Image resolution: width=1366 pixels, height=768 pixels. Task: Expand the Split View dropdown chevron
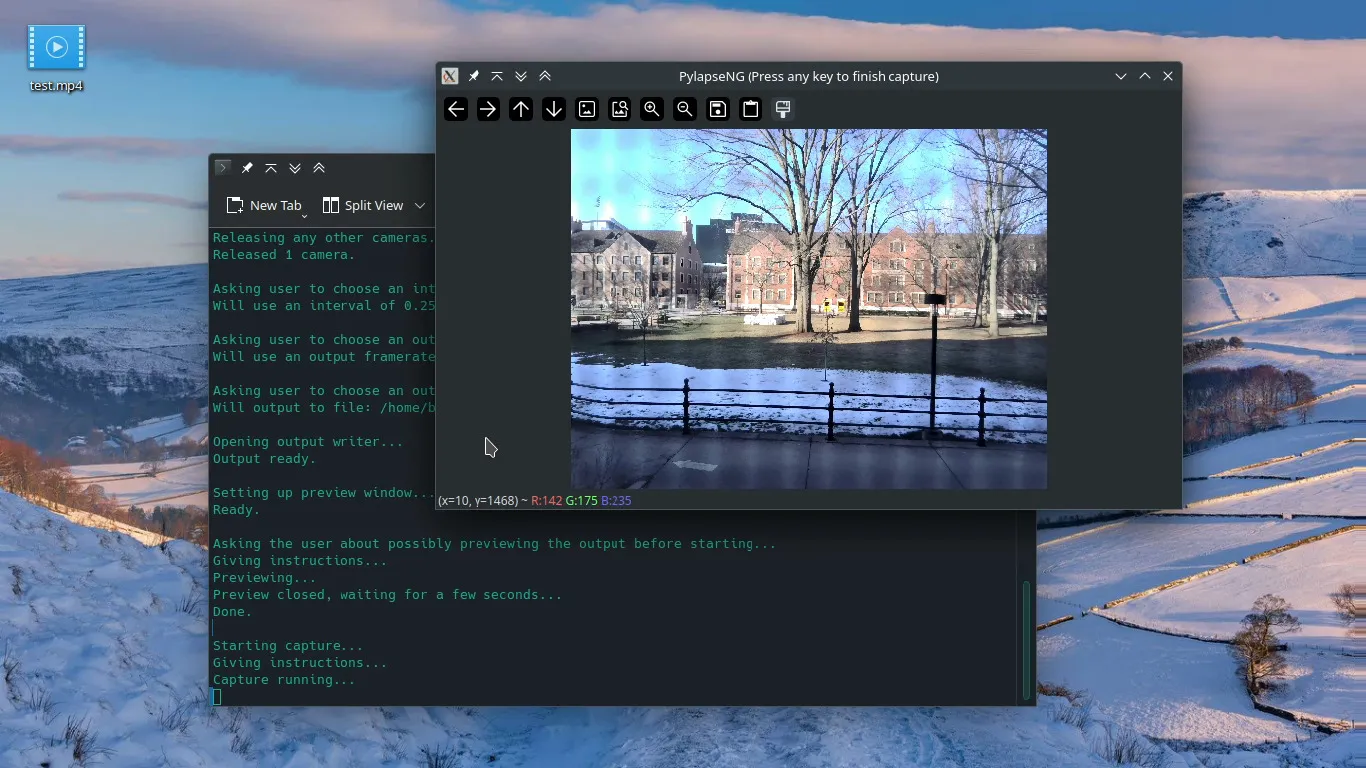pos(420,205)
